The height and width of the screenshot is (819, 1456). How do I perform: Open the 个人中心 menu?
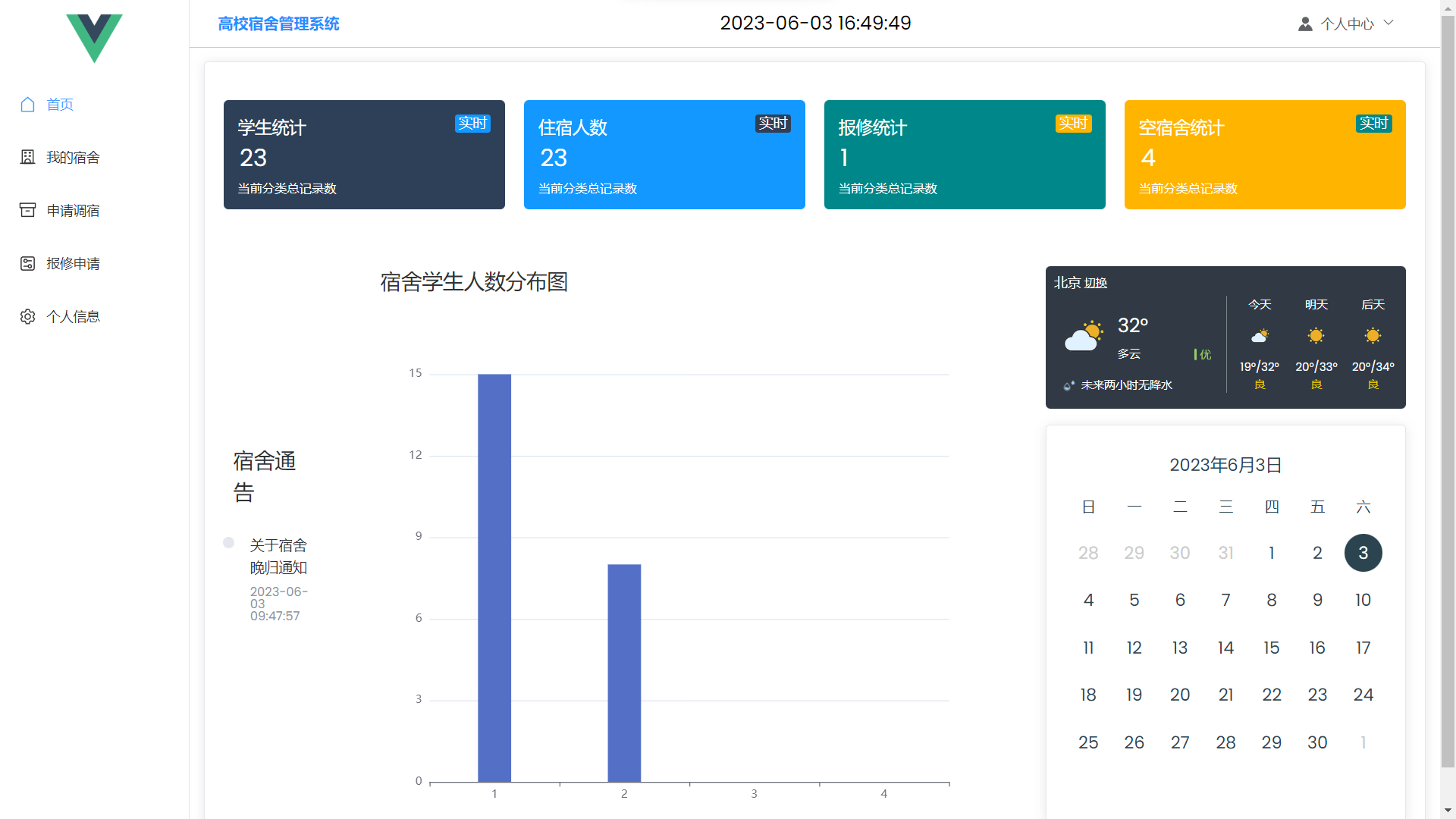coord(1347,24)
